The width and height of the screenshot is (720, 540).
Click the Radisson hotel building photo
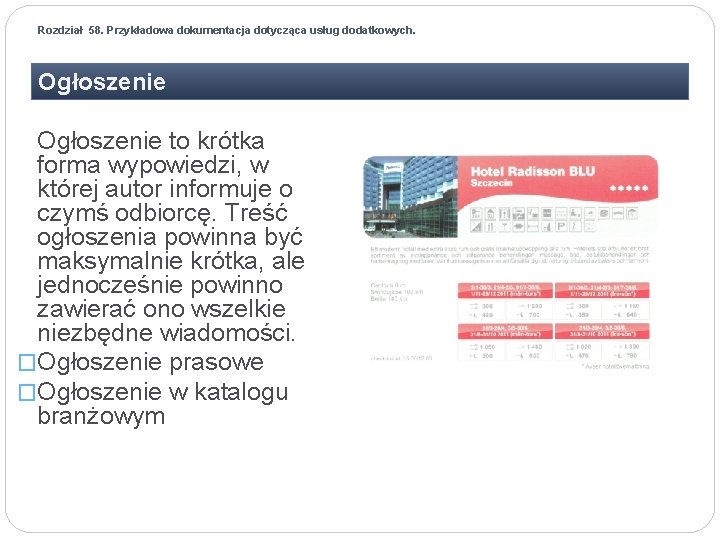click(411, 197)
